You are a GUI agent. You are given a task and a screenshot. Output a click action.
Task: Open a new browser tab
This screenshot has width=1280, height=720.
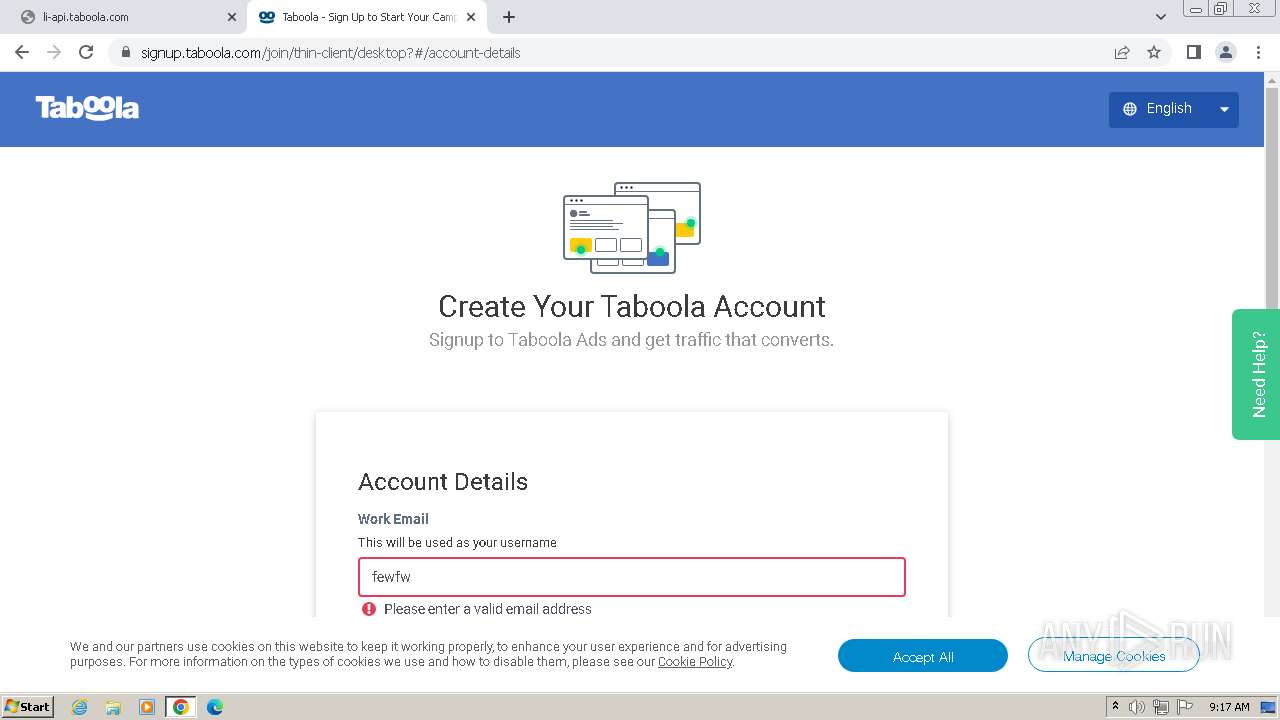click(x=509, y=17)
